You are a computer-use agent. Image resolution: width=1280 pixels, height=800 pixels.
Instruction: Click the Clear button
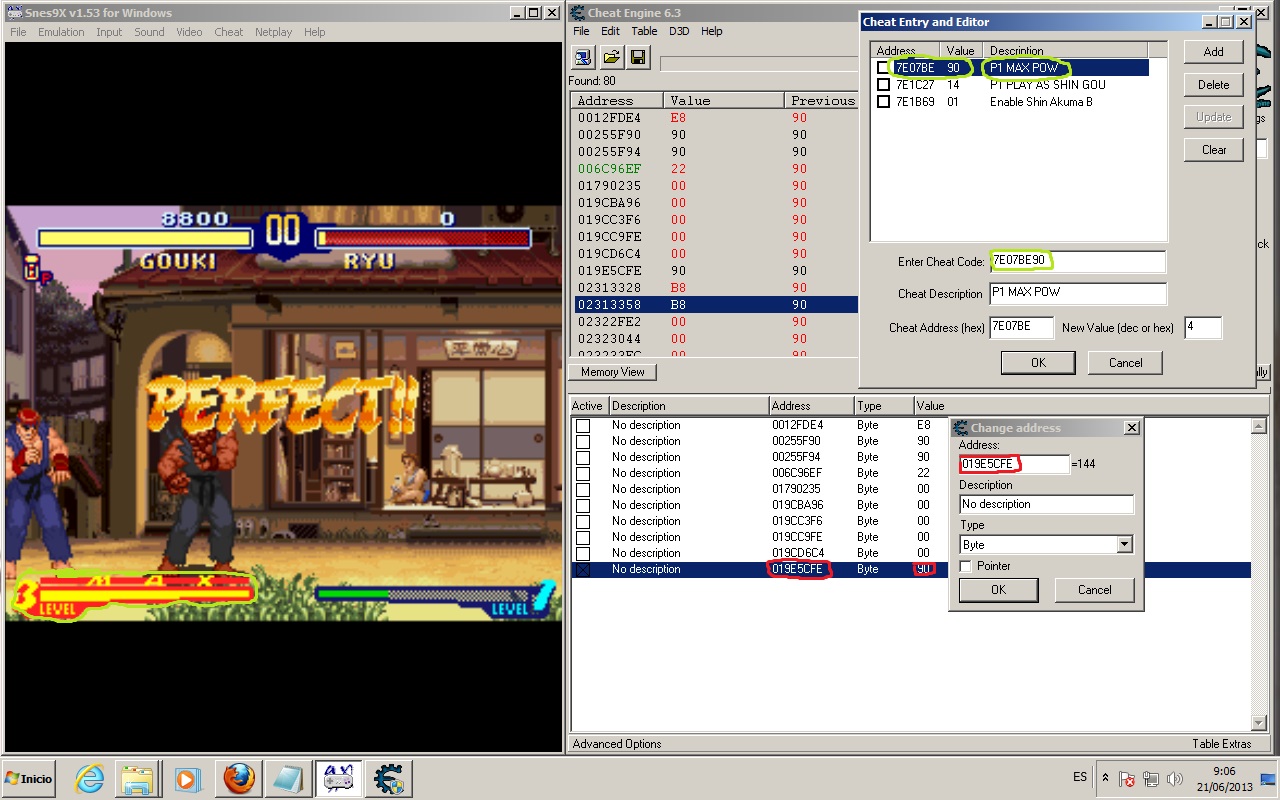point(1213,150)
